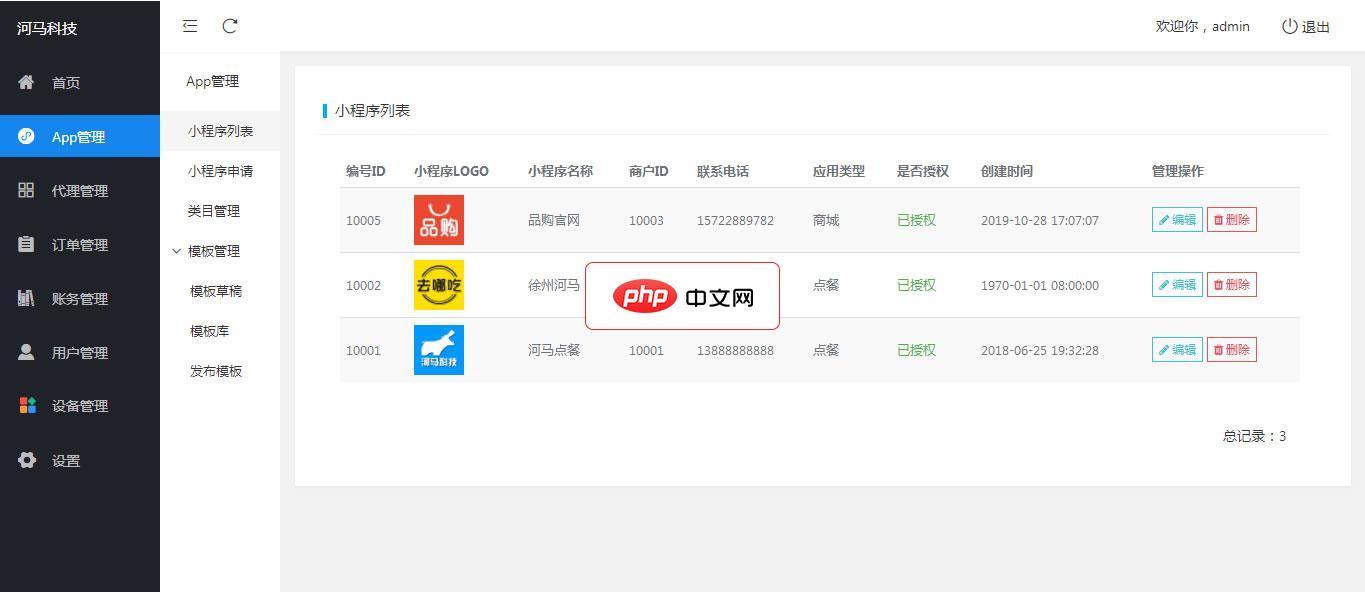Click the 设备管理 device management icon
Image resolution: width=1365 pixels, height=592 pixels.
[27, 406]
